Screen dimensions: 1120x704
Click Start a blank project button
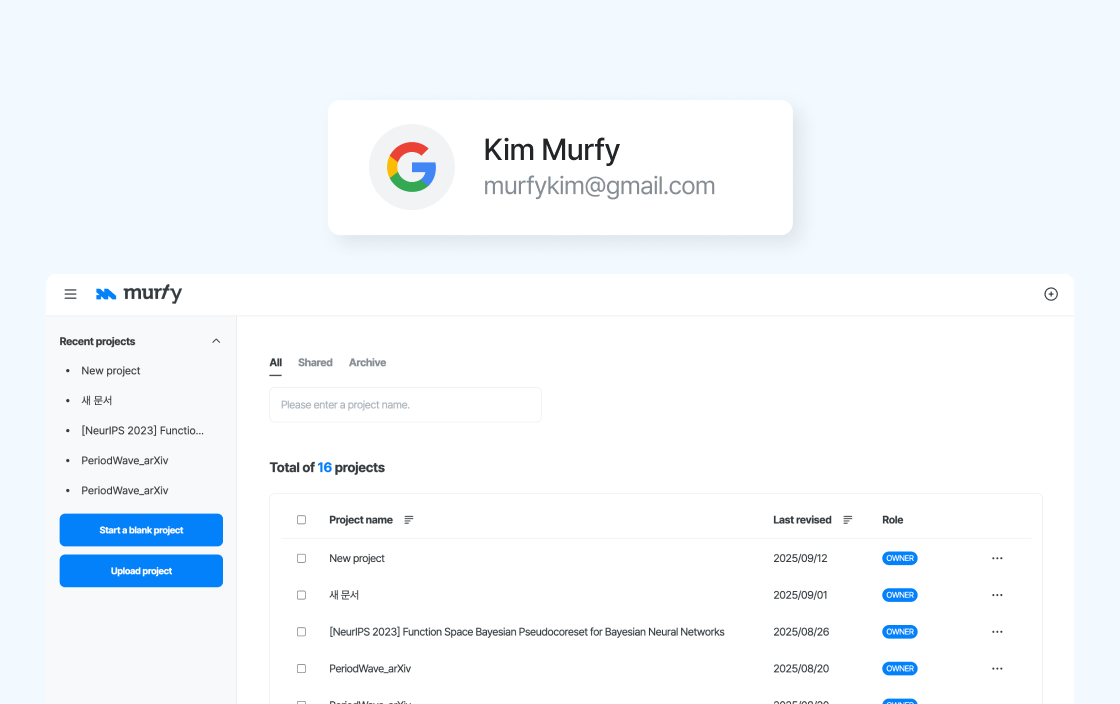pyautogui.click(x=141, y=530)
